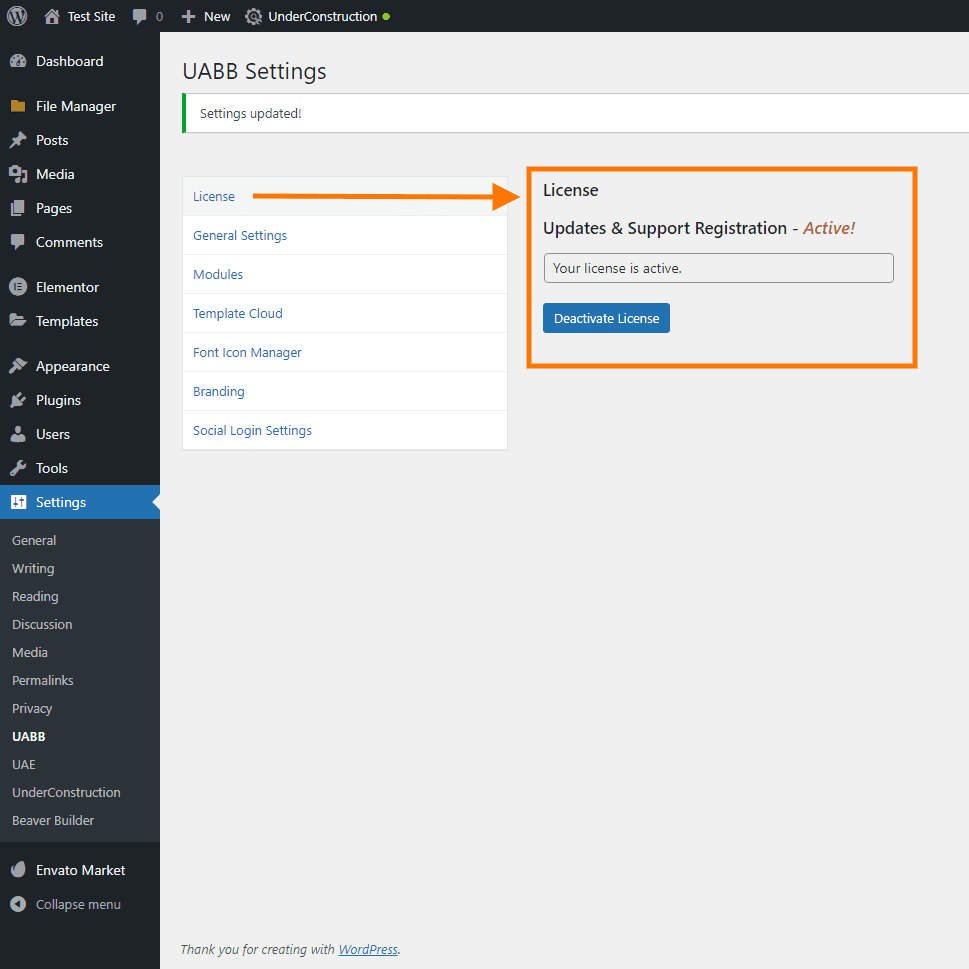Open the UnderConstruction gear icon
Image resolution: width=969 pixels, height=969 pixels.
pyautogui.click(x=253, y=17)
